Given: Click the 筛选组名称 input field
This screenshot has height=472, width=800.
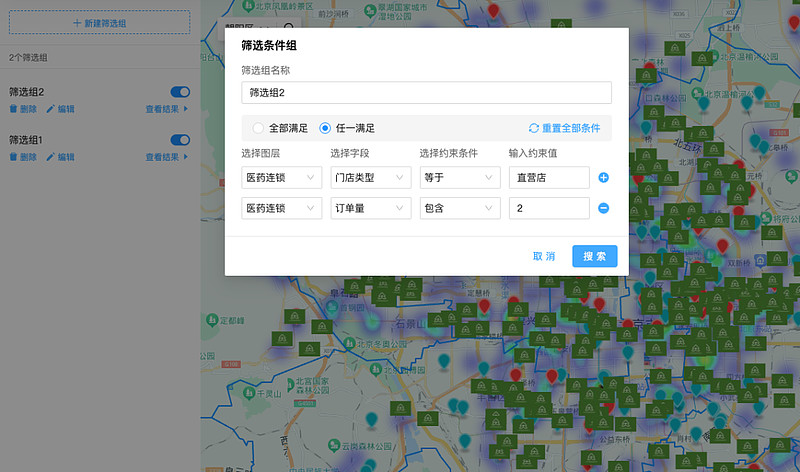Looking at the screenshot, I should point(427,92).
